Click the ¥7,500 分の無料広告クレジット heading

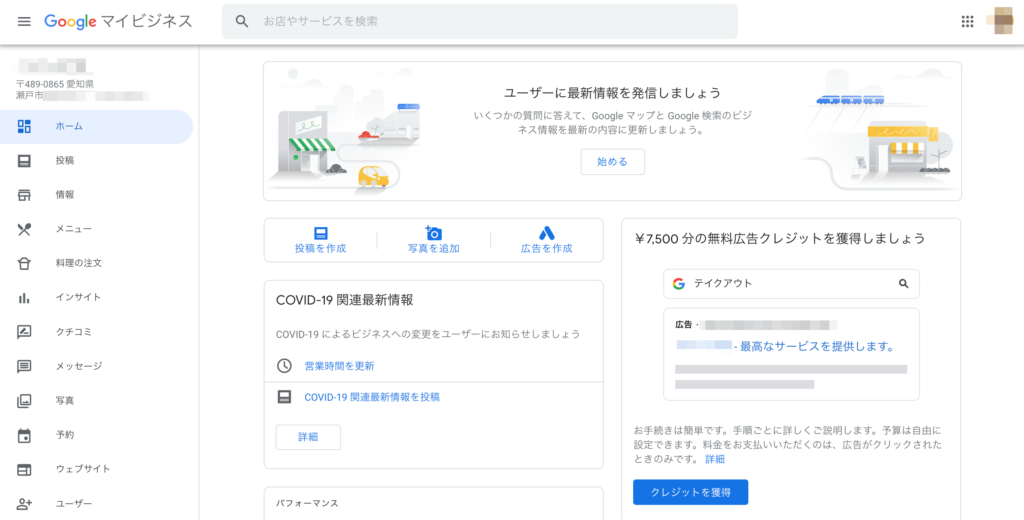[x=780, y=238]
